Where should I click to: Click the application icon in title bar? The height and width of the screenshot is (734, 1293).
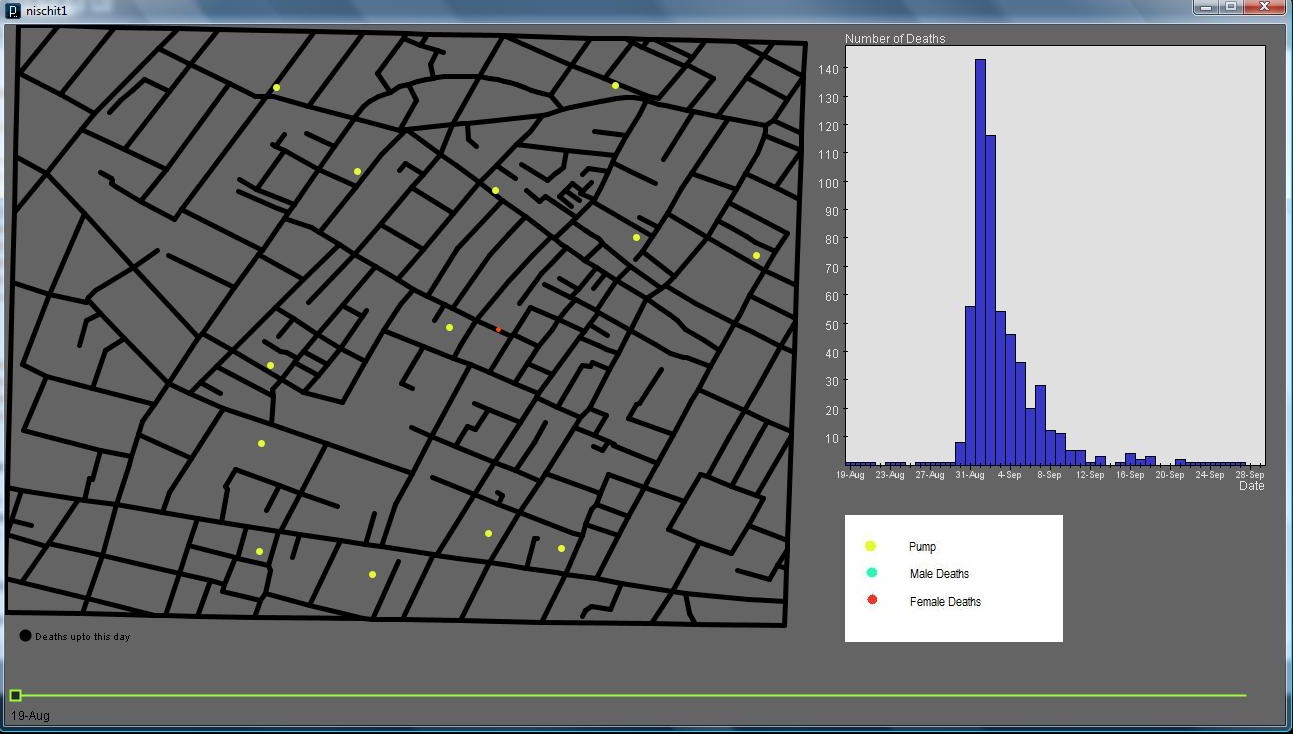(13, 10)
